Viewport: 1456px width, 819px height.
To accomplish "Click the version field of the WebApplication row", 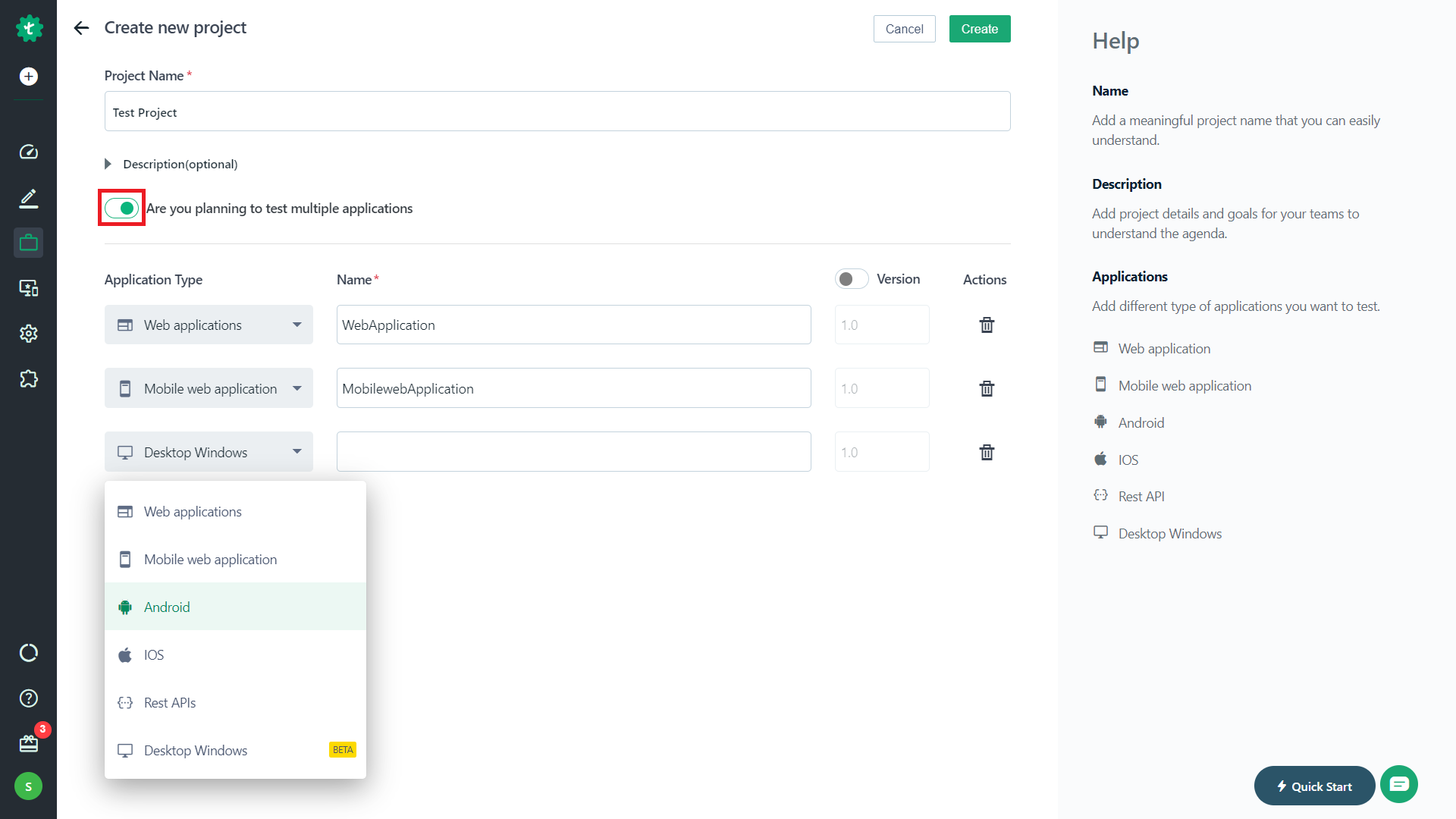I will 882,325.
